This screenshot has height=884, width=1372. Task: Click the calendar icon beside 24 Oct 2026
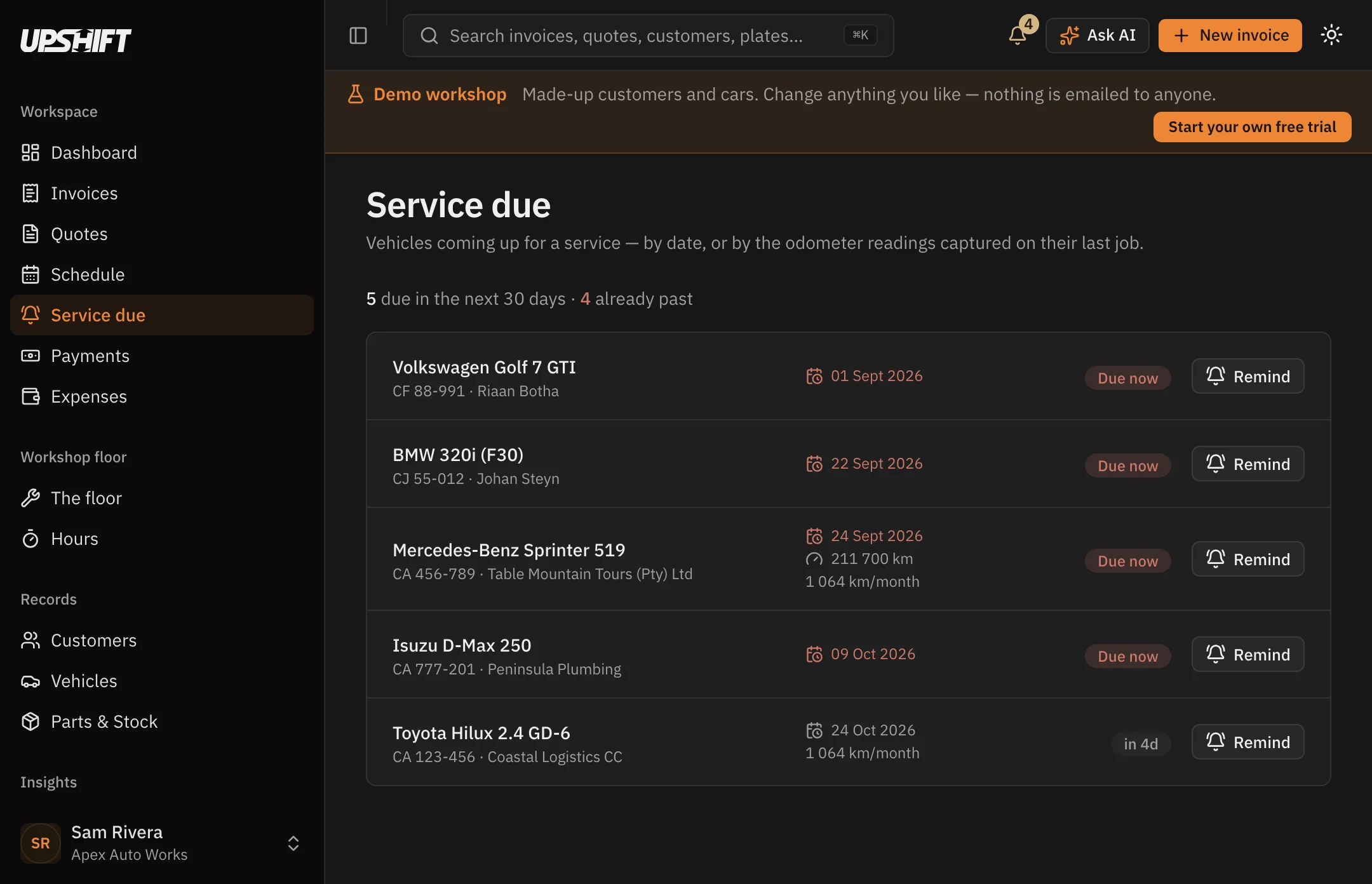[x=814, y=730]
